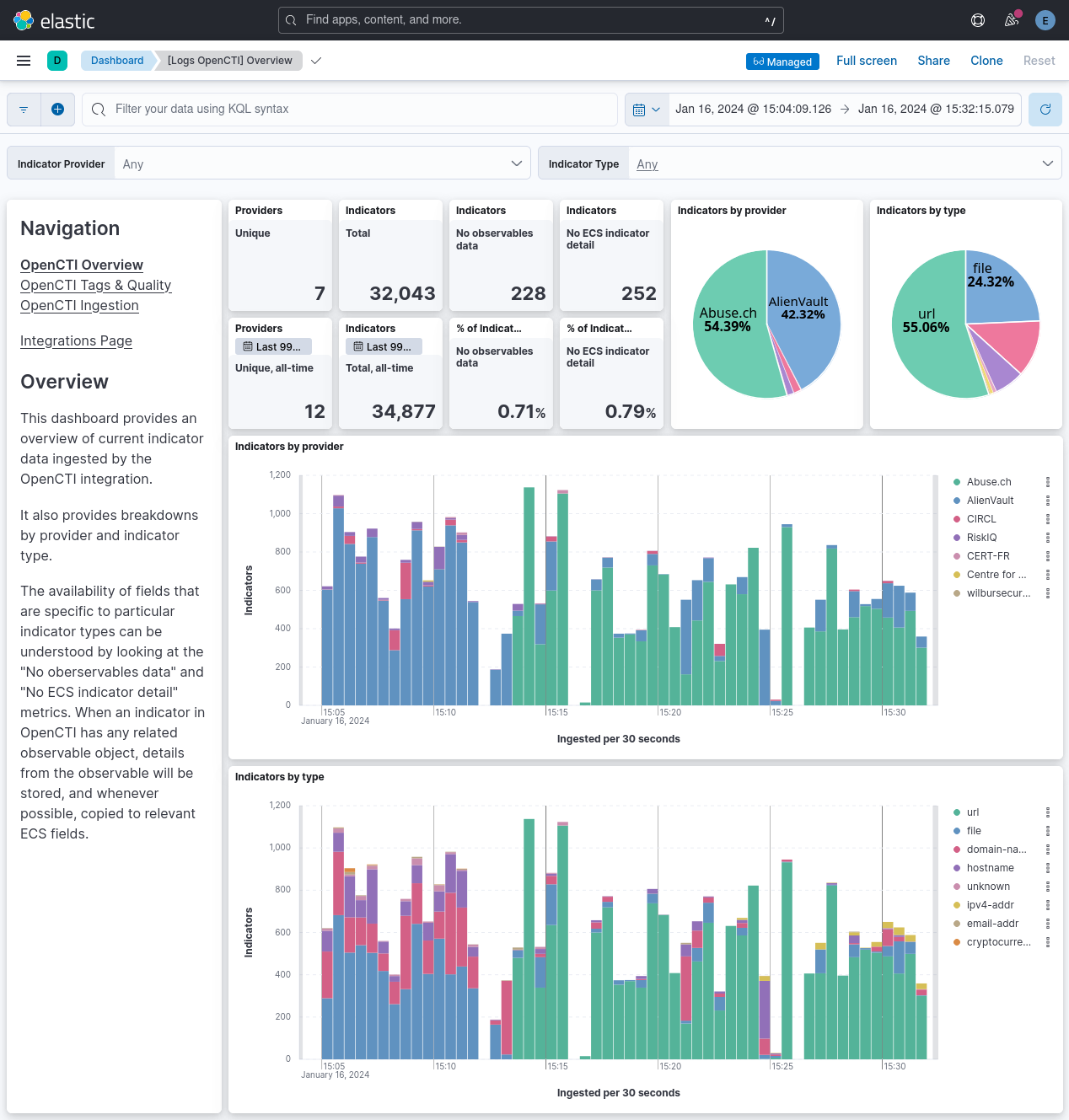The height and width of the screenshot is (1120, 1069).
Task: Toggle the url series in type legend
Action: pos(972,812)
